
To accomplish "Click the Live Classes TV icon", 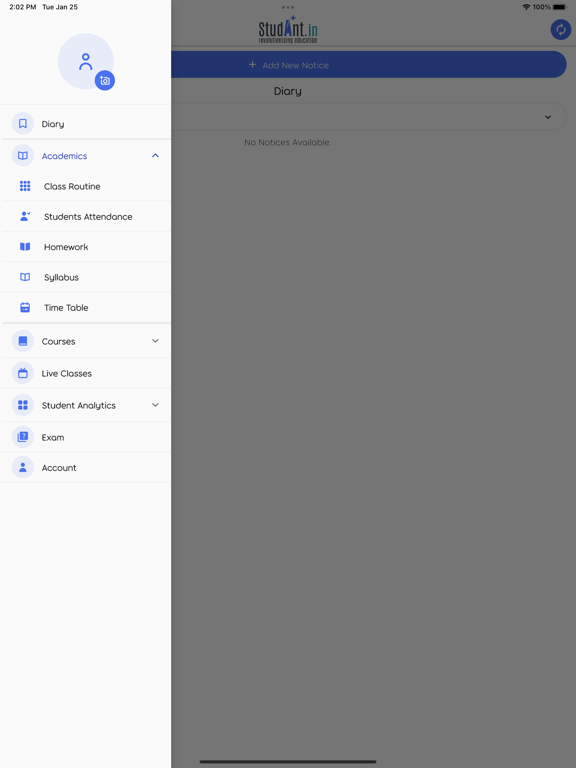I will pyautogui.click(x=23, y=373).
